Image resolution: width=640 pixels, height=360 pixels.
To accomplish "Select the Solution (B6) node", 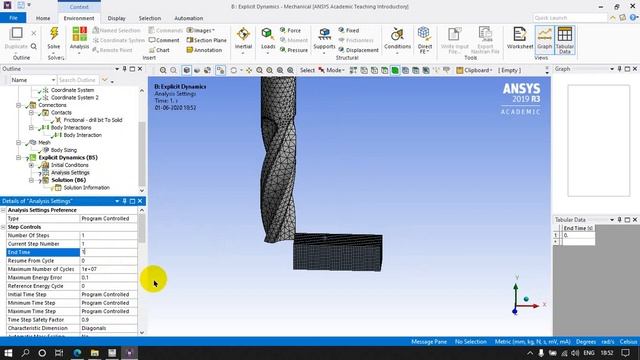I will point(68,180).
